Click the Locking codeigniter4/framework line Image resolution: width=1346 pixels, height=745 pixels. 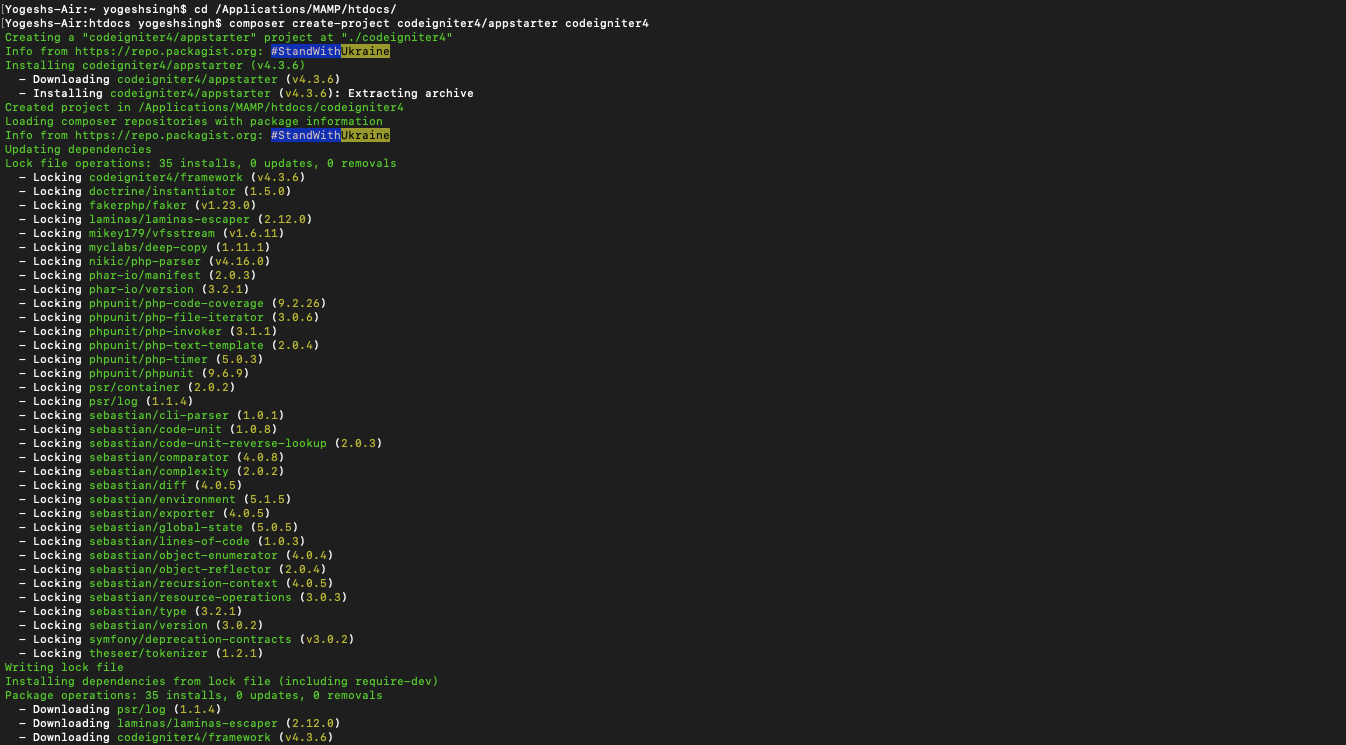[162, 177]
